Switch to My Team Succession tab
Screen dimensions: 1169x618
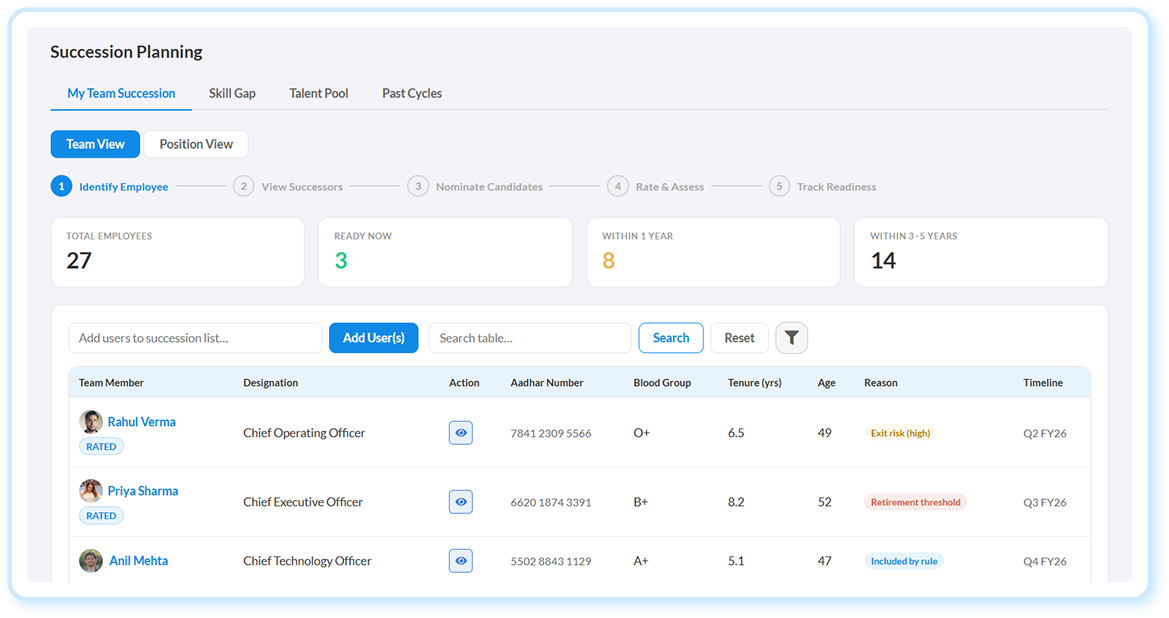click(122, 94)
